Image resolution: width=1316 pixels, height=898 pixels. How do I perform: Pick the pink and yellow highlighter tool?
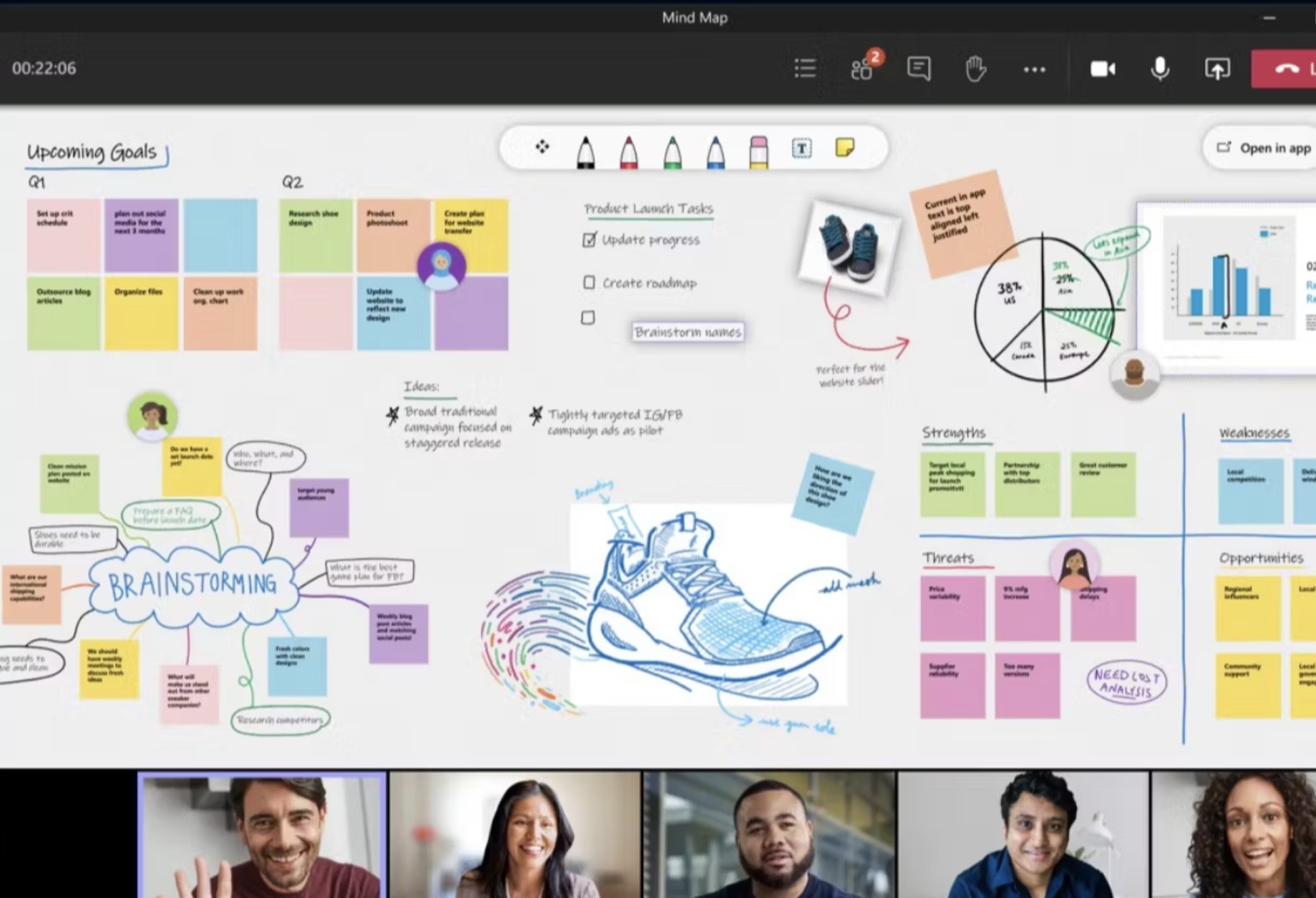tap(759, 151)
